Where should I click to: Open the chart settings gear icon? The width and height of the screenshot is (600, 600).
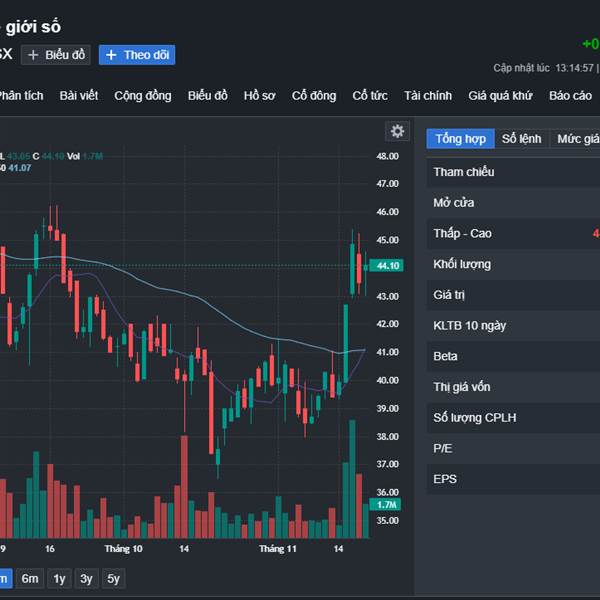[x=398, y=131]
